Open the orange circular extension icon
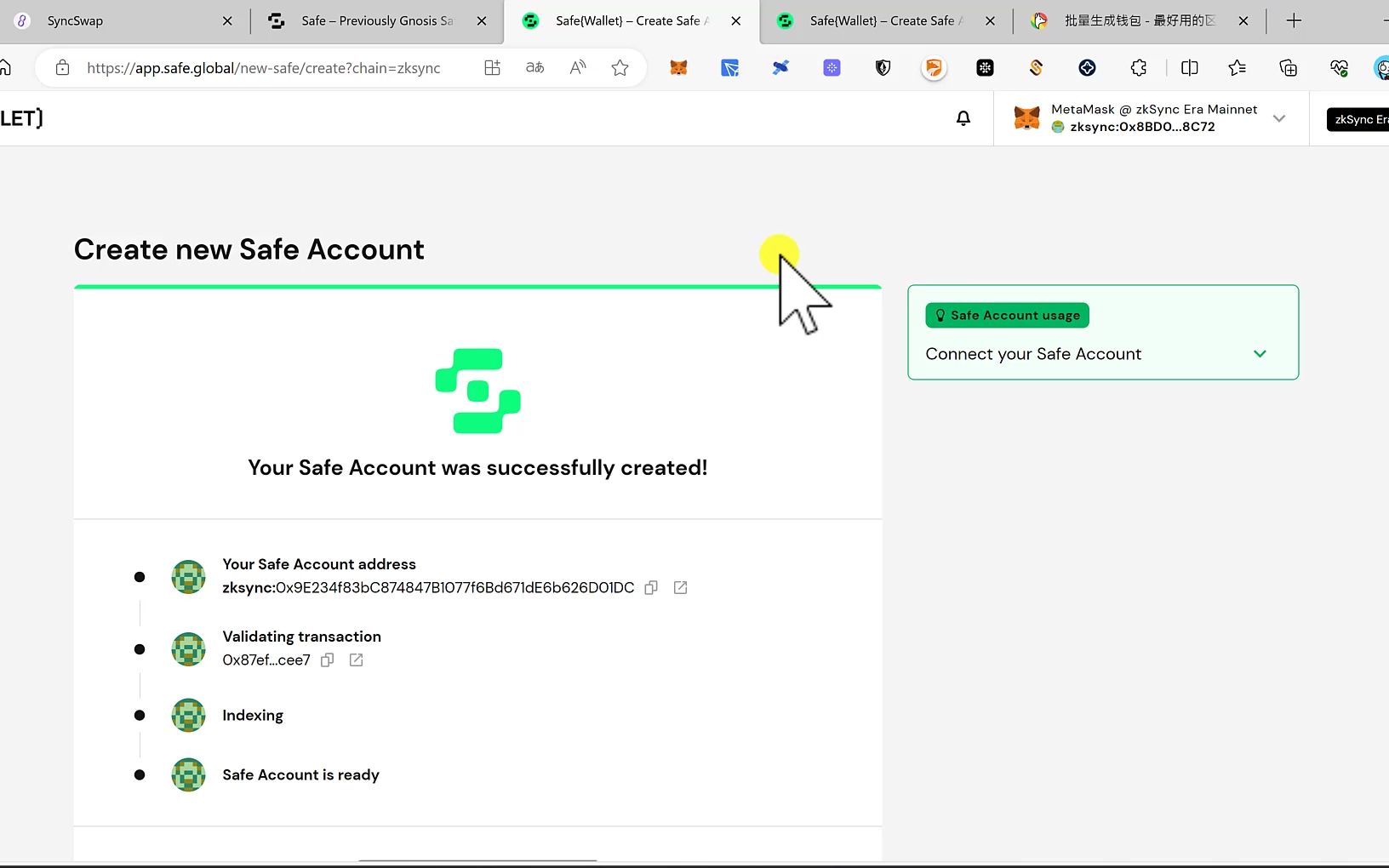Image resolution: width=1389 pixels, height=868 pixels. 934,68
